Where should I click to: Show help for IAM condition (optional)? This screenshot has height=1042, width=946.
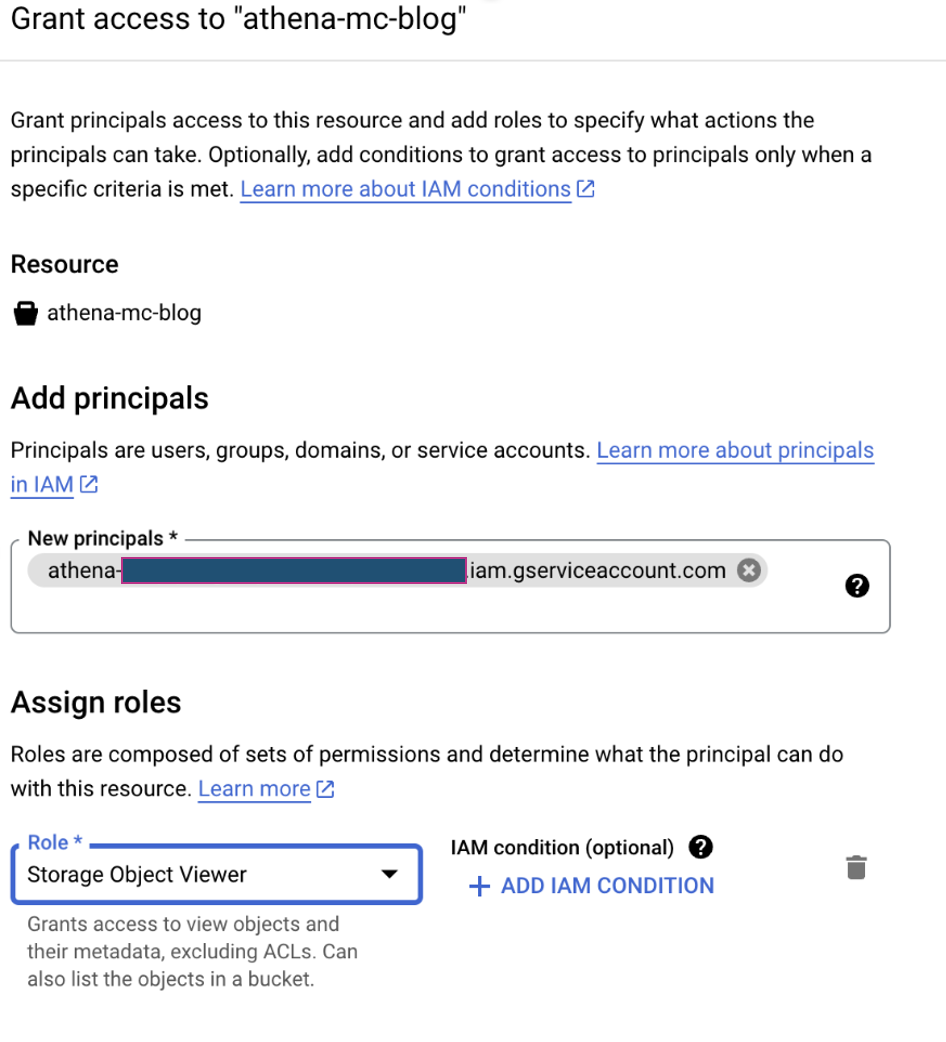pos(702,848)
